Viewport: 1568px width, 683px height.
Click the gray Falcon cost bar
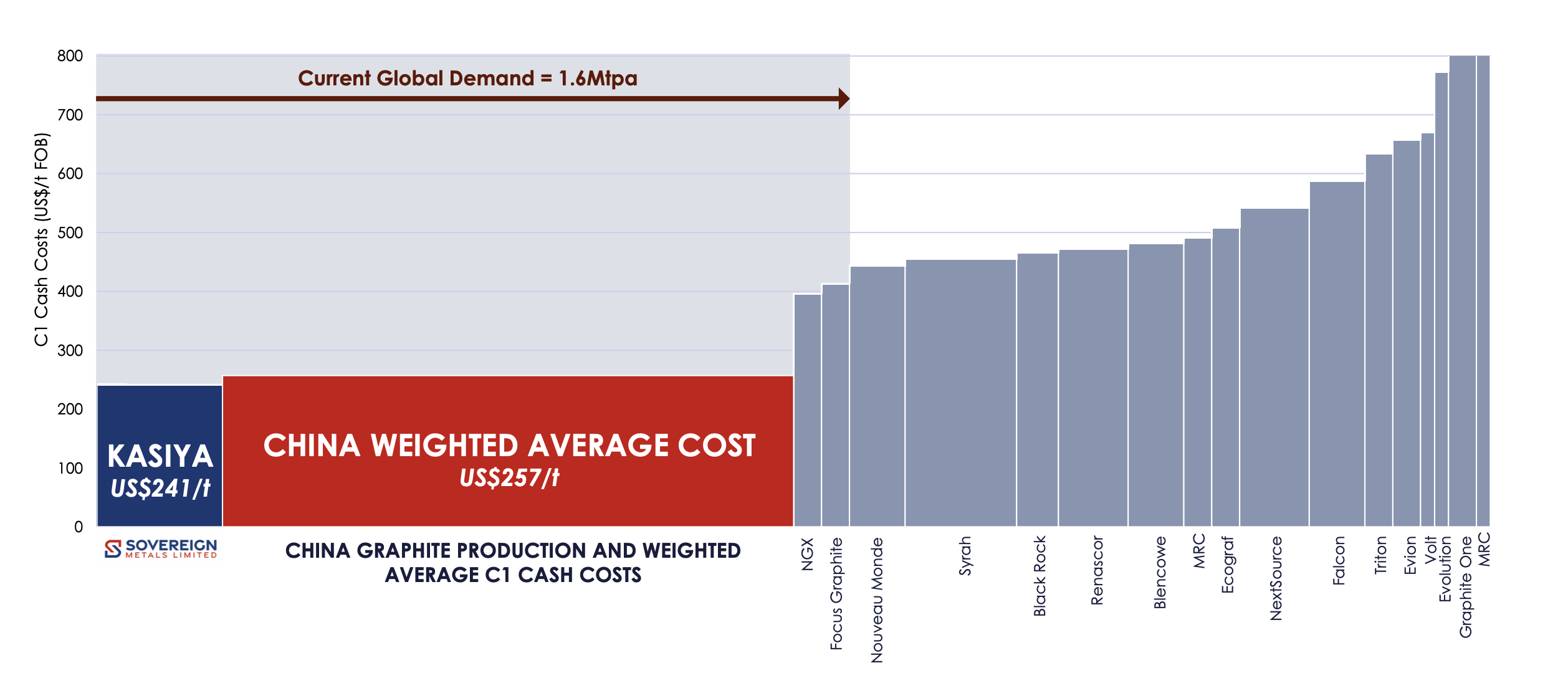[x=1337, y=354]
